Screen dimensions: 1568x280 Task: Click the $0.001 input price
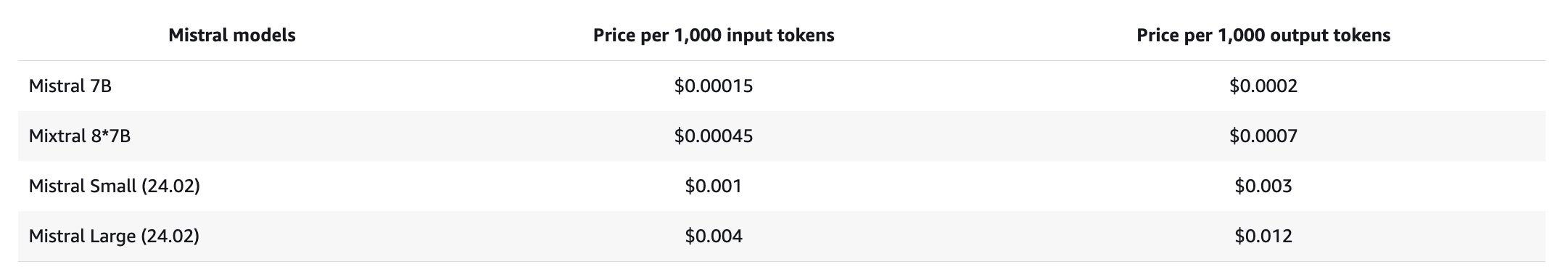(714, 186)
